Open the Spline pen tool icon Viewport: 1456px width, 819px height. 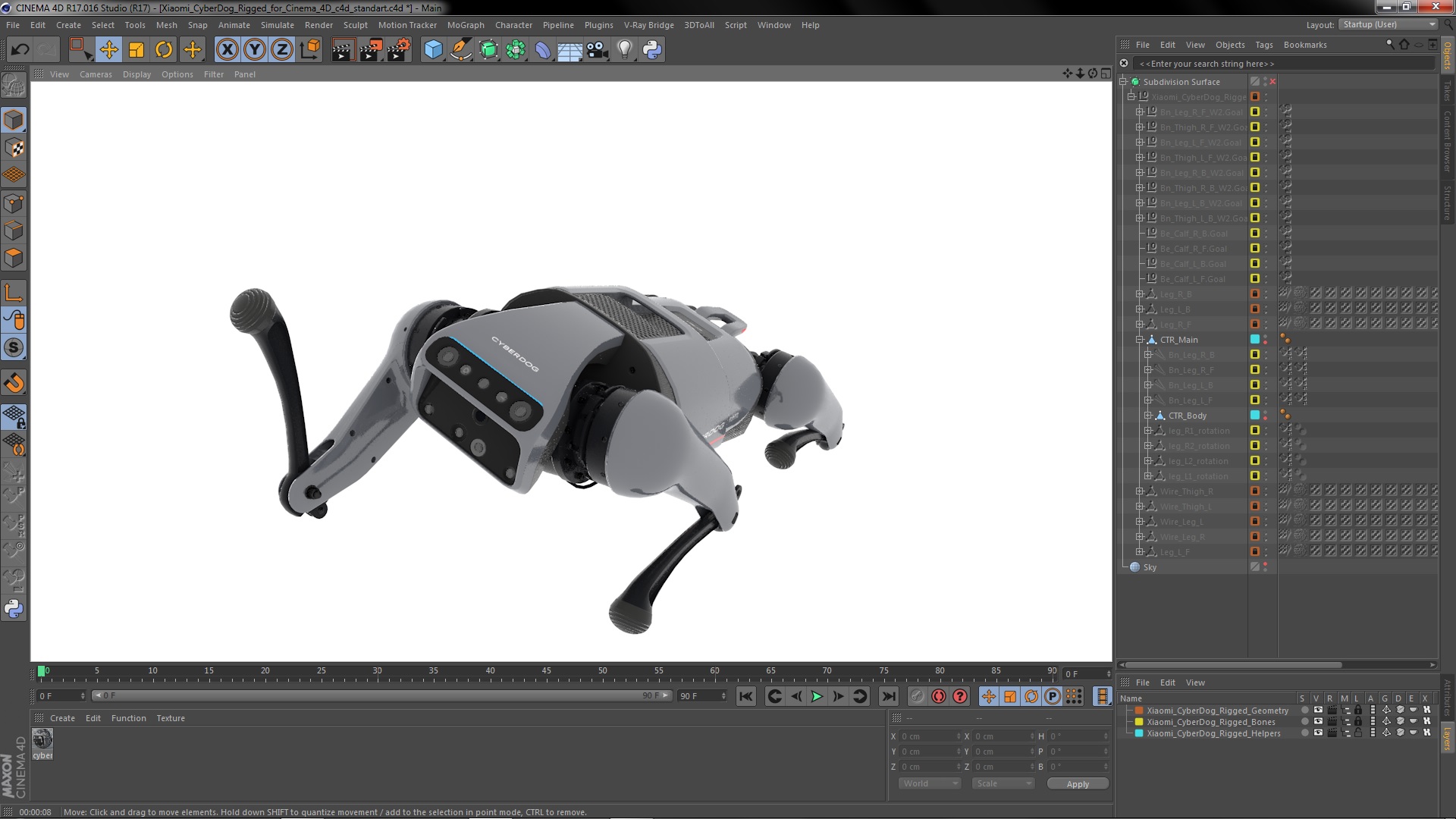pyautogui.click(x=460, y=50)
